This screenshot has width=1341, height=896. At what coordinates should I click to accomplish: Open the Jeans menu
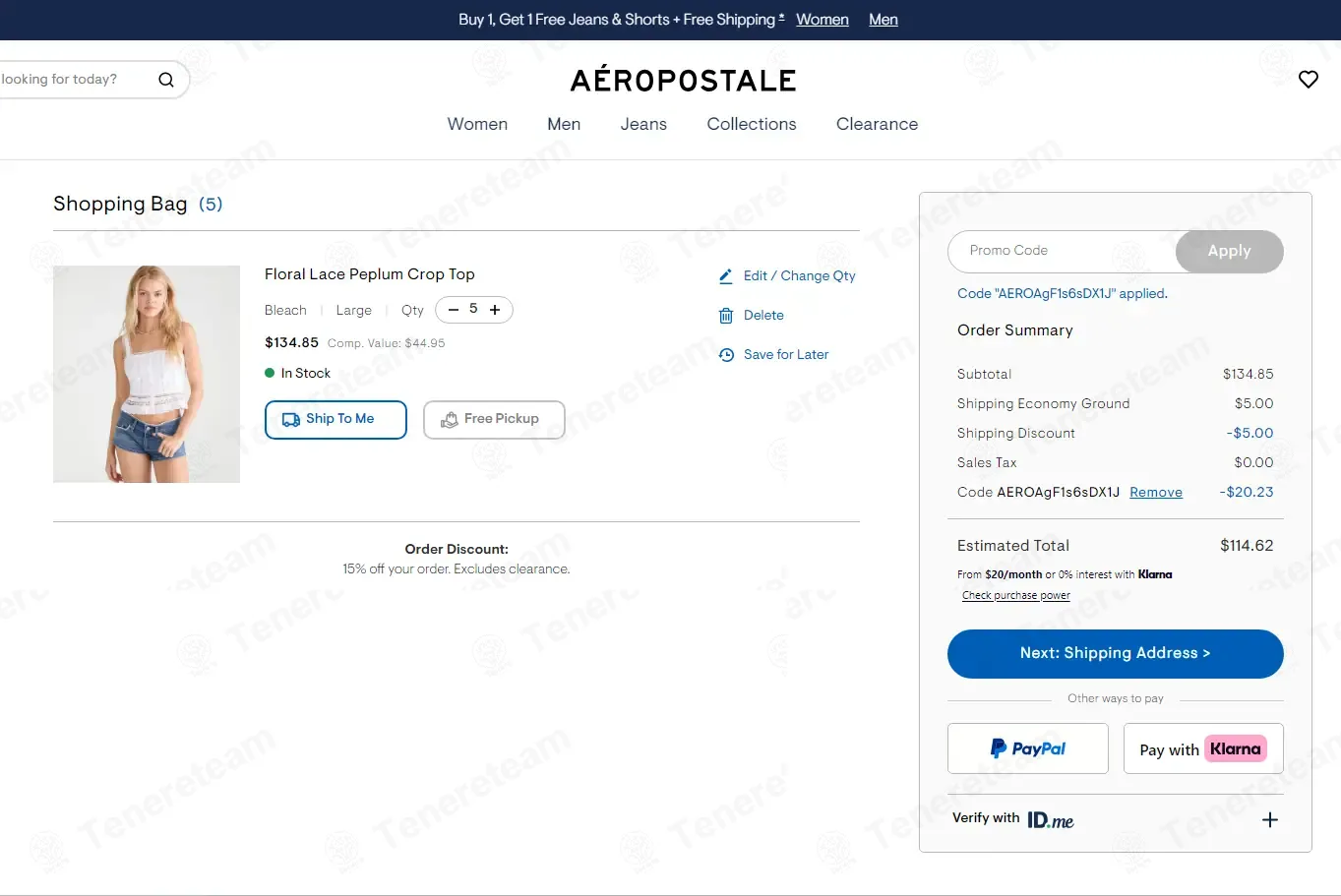[x=643, y=124]
